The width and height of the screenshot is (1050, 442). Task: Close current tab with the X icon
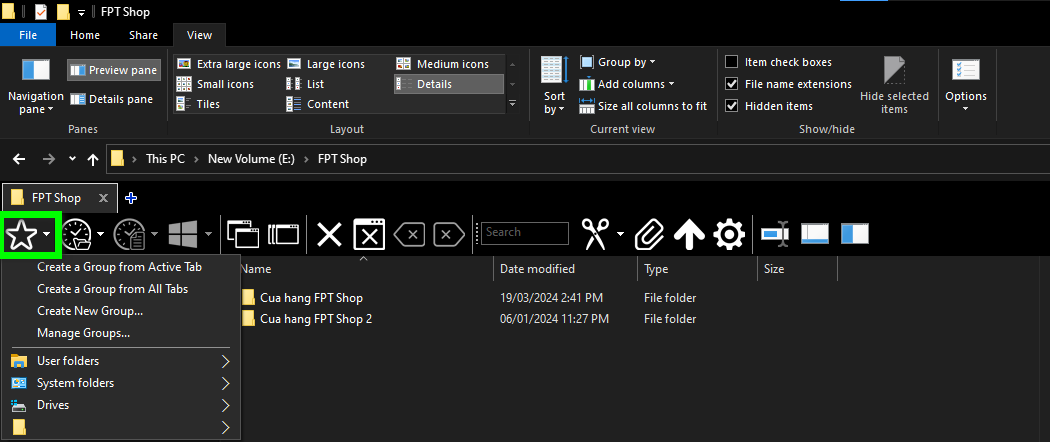pyautogui.click(x=329, y=234)
